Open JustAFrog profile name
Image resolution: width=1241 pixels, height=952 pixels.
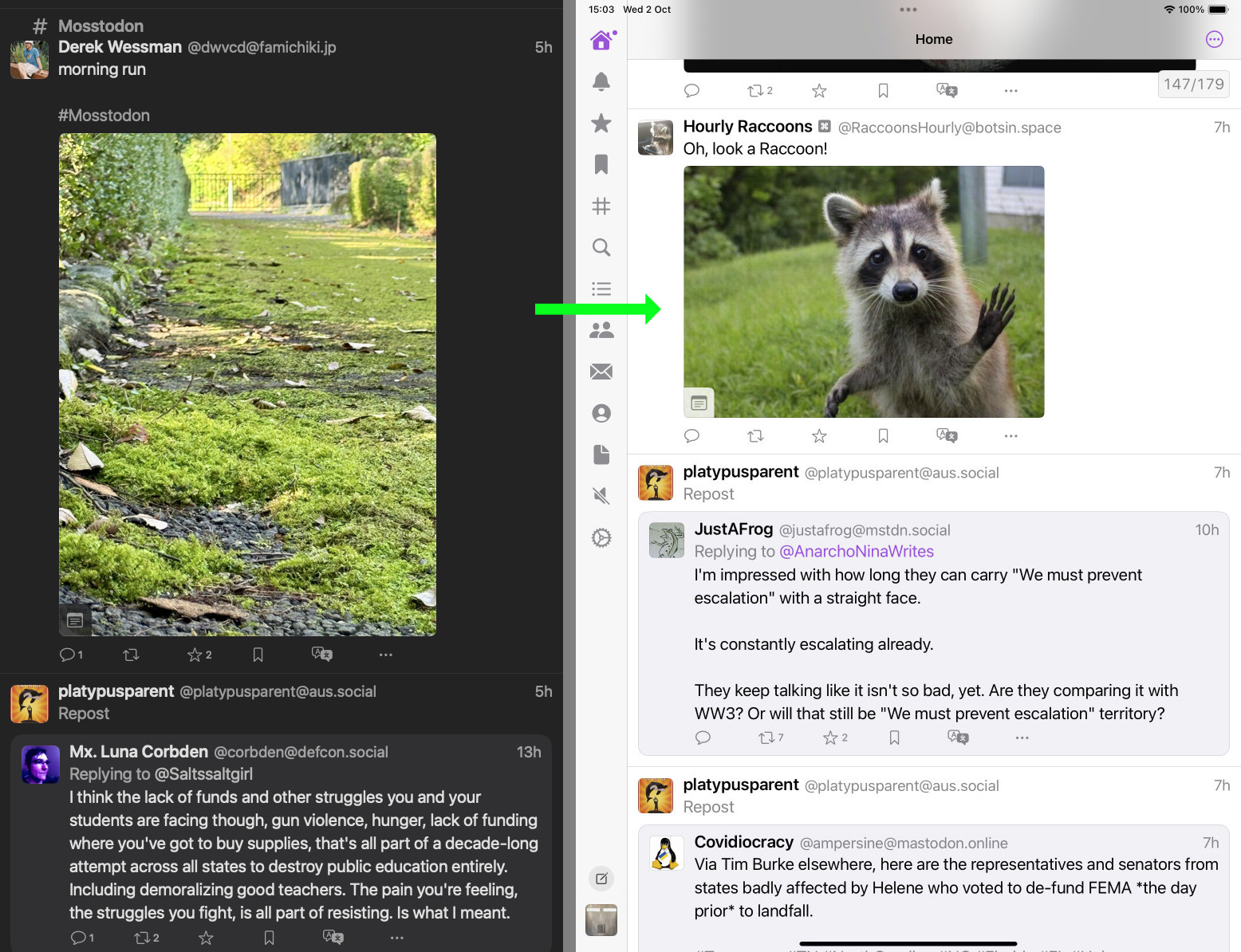pyautogui.click(x=733, y=529)
